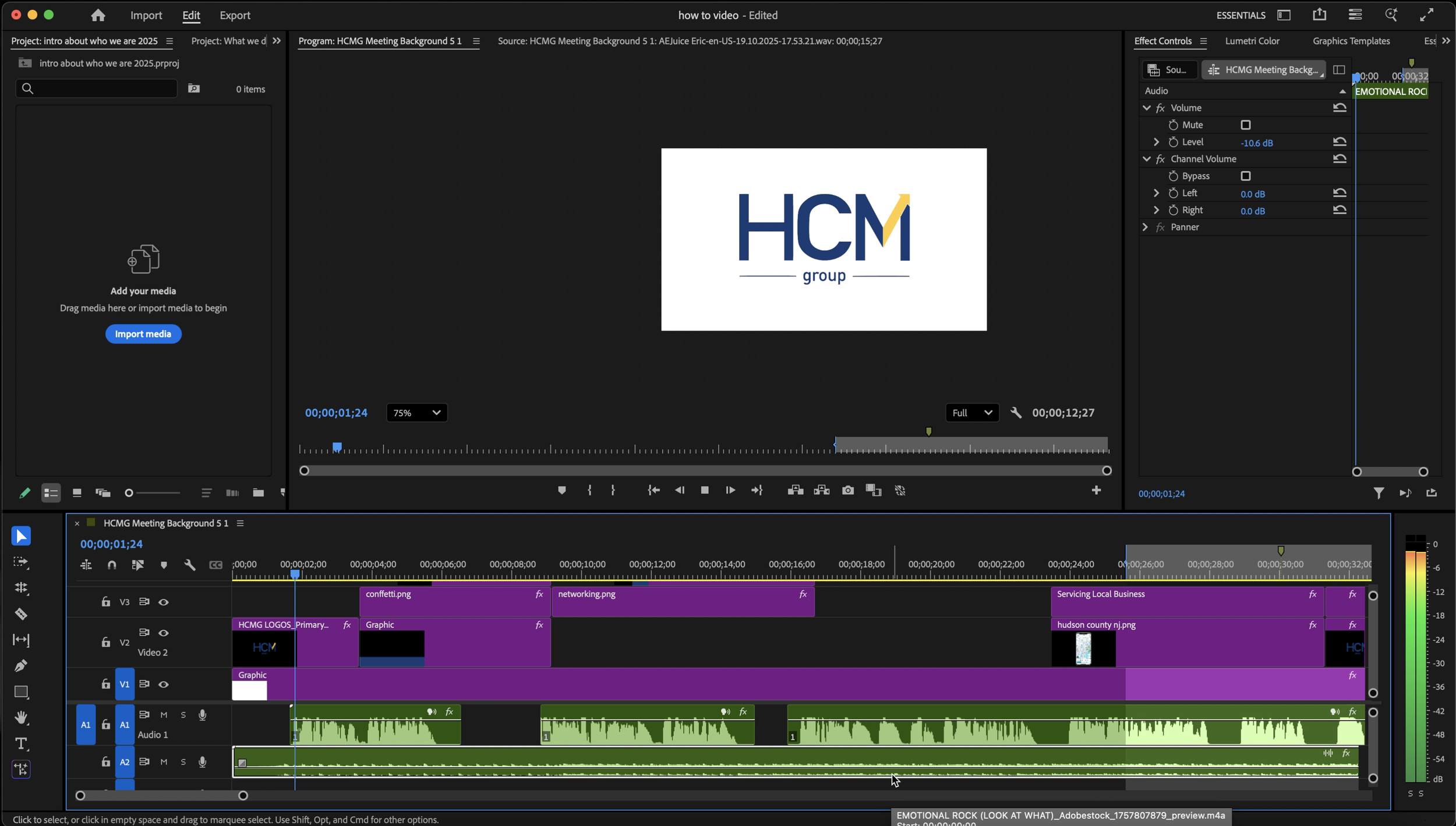The width and height of the screenshot is (1456, 826).
Task: Open the Full playback resolution dropdown
Action: (x=971, y=413)
